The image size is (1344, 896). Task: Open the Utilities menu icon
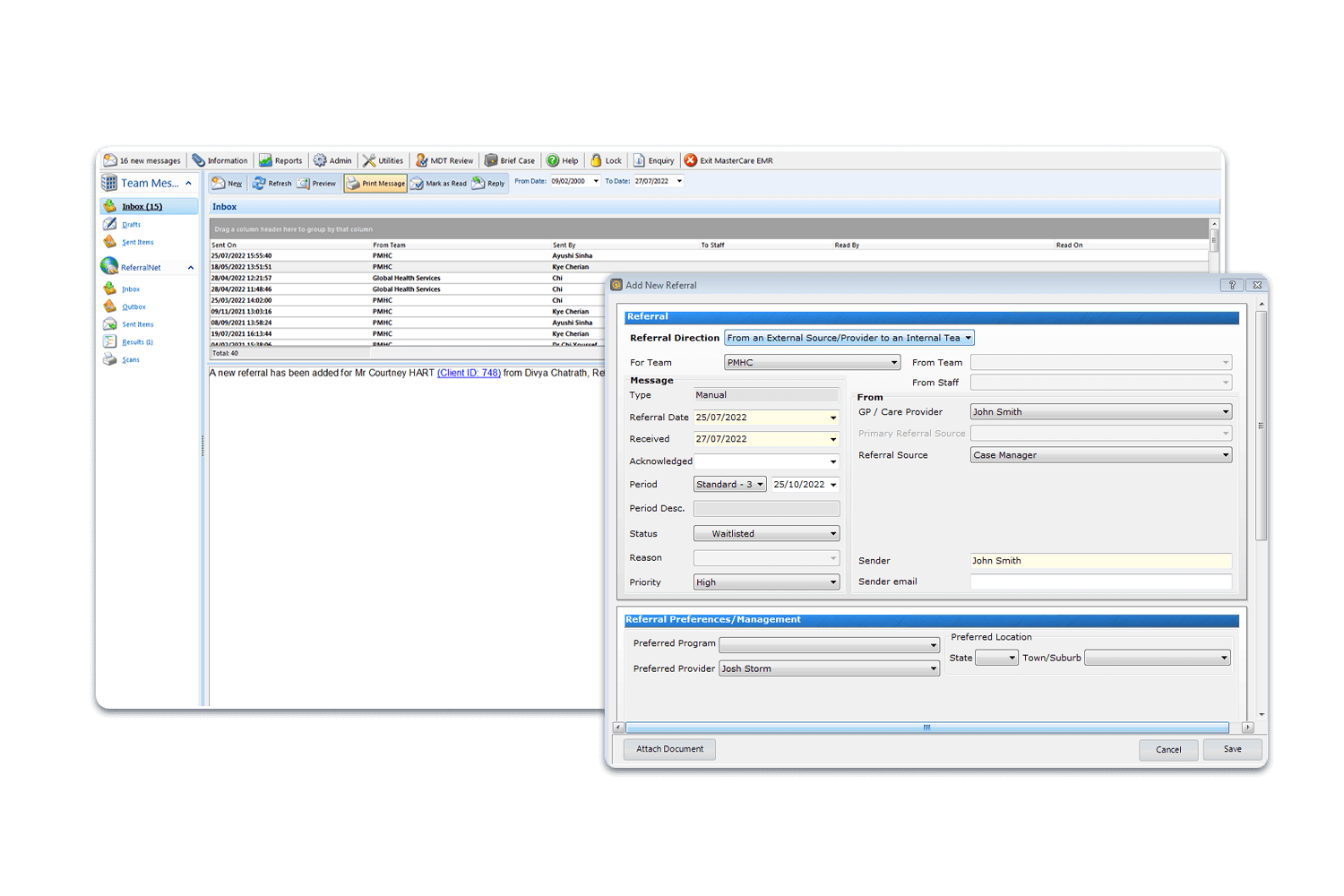click(383, 159)
